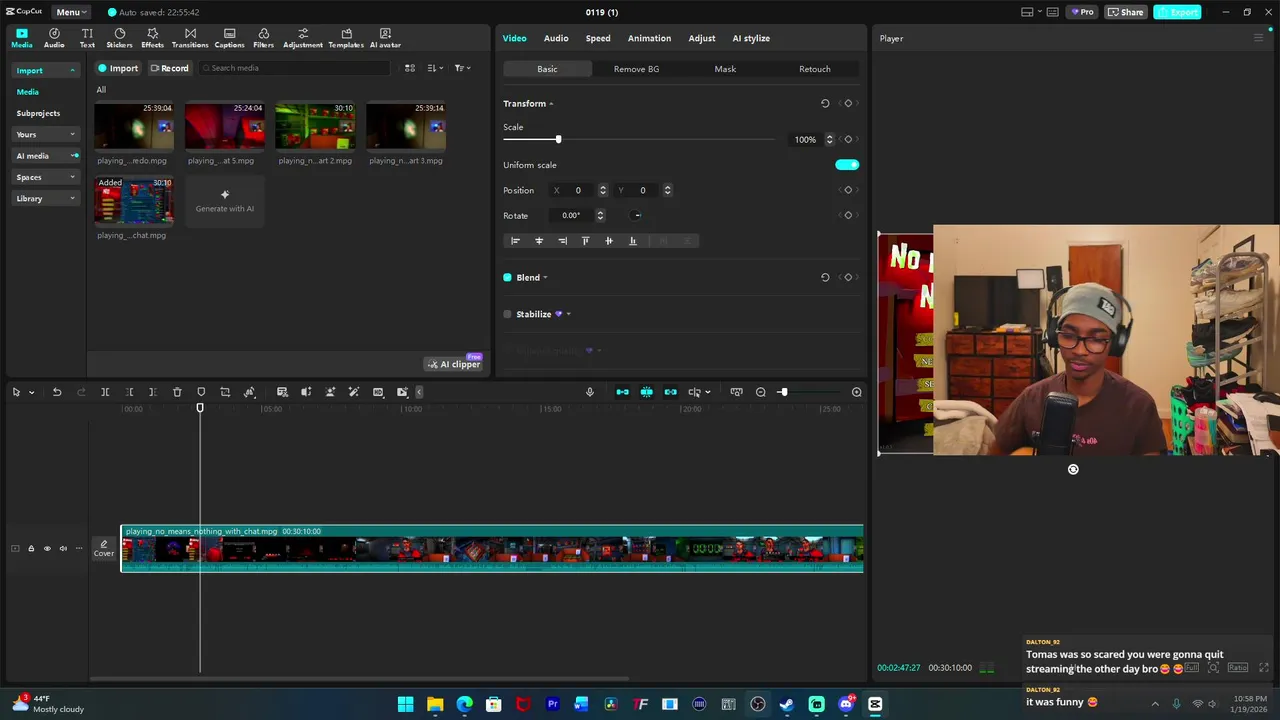This screenshot has height=720, width=1280.
Task: Click the undo arrow in timeline toolbar
Action: pyautogui.click(x=57, y=392)
